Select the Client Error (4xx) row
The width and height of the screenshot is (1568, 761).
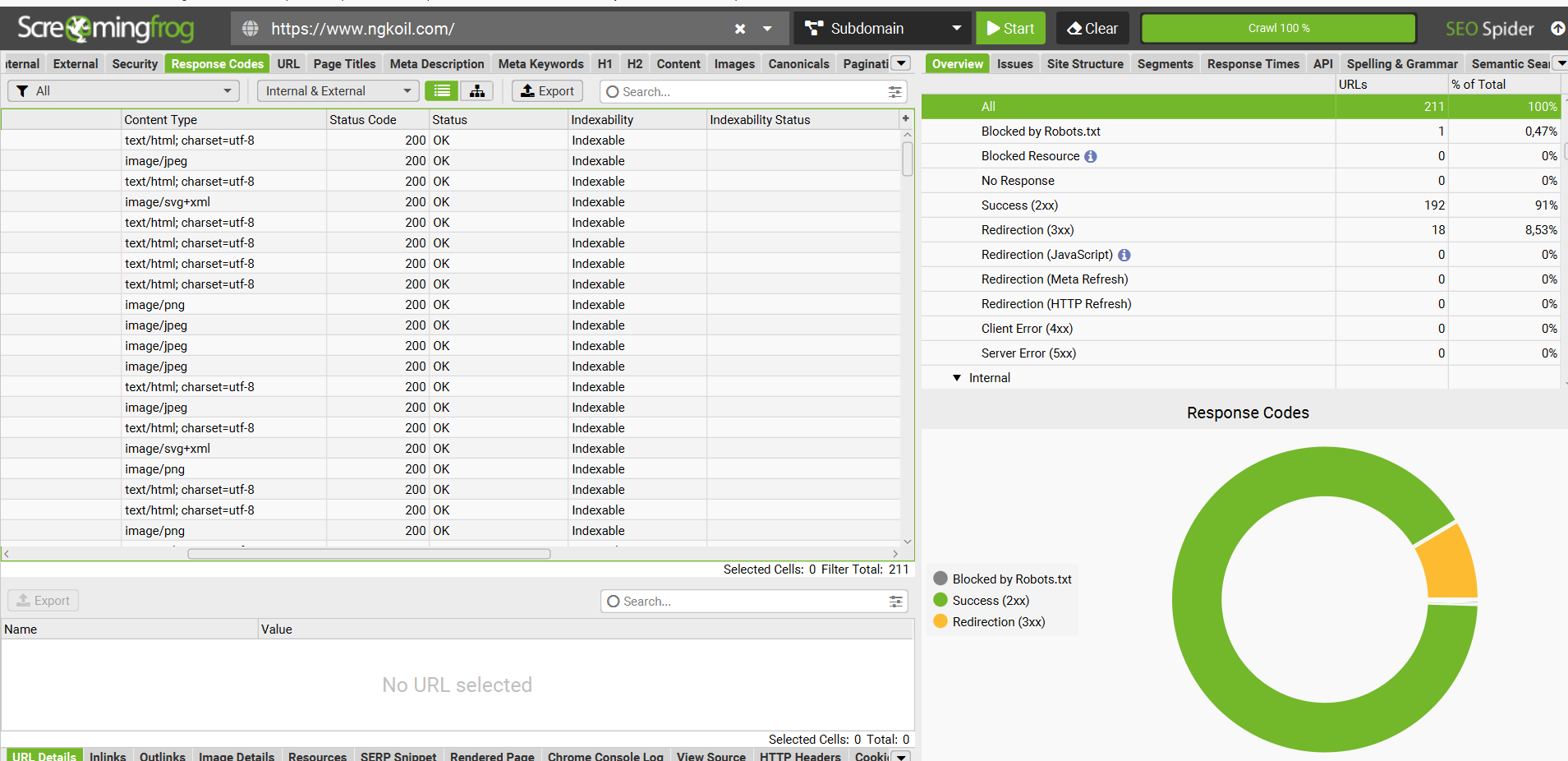pos(1240,329)
